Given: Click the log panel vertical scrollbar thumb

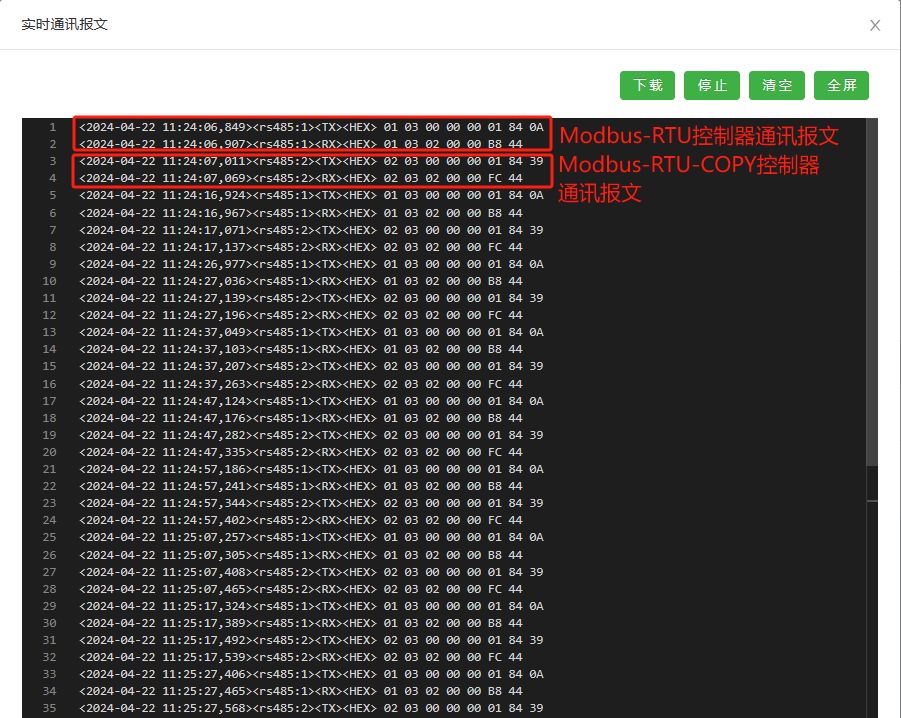Looking at the screenshot, I should (x=872, y=292).
